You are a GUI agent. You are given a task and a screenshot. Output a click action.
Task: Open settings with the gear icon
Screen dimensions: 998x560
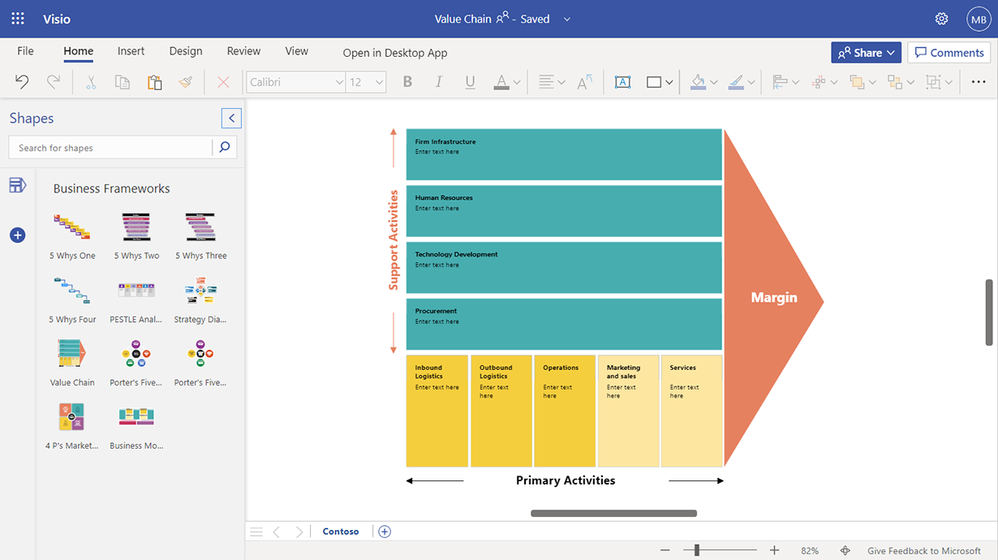click(x=941, y=19)
